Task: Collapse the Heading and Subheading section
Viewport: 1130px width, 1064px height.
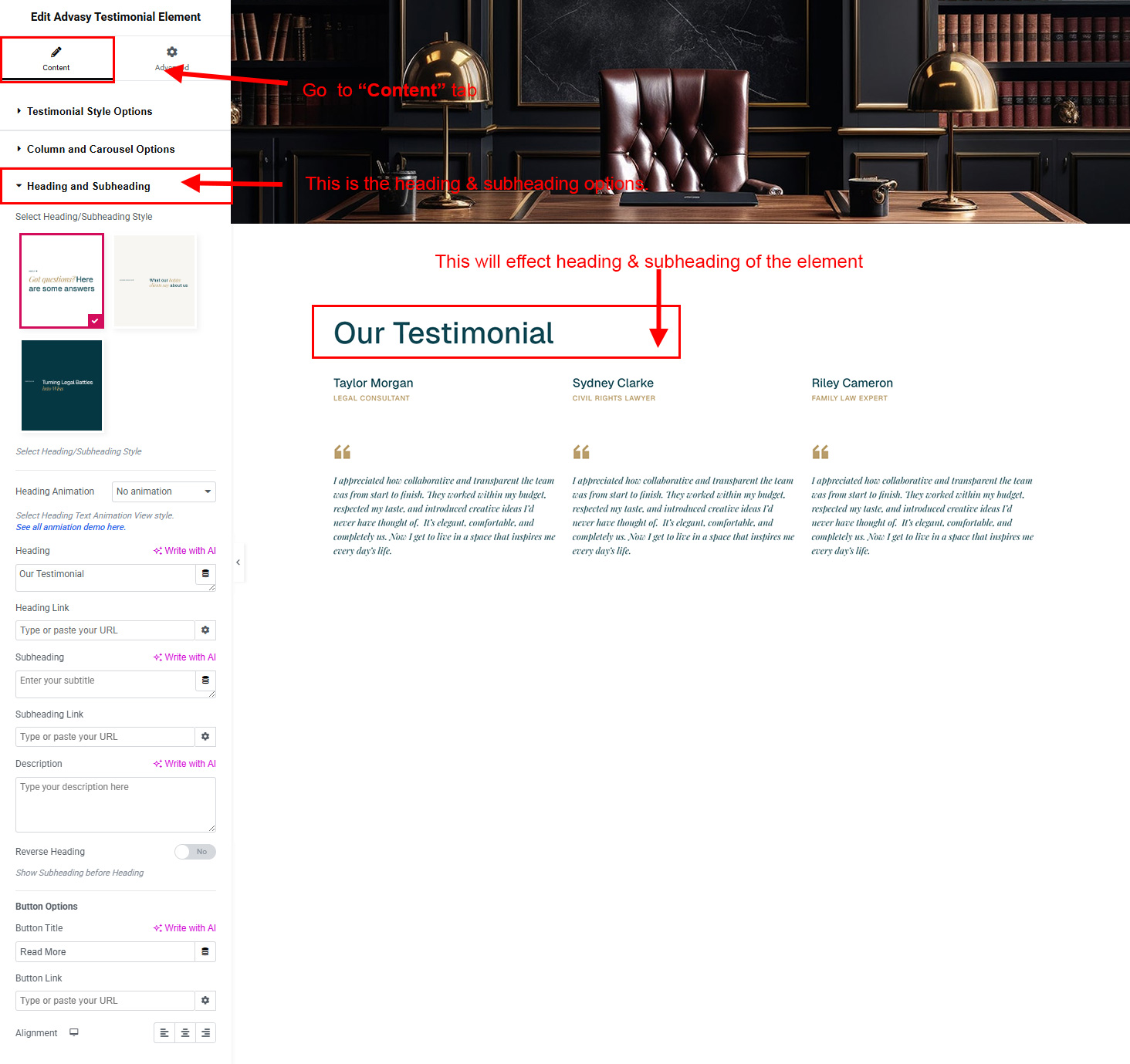Action: [88, 187]
